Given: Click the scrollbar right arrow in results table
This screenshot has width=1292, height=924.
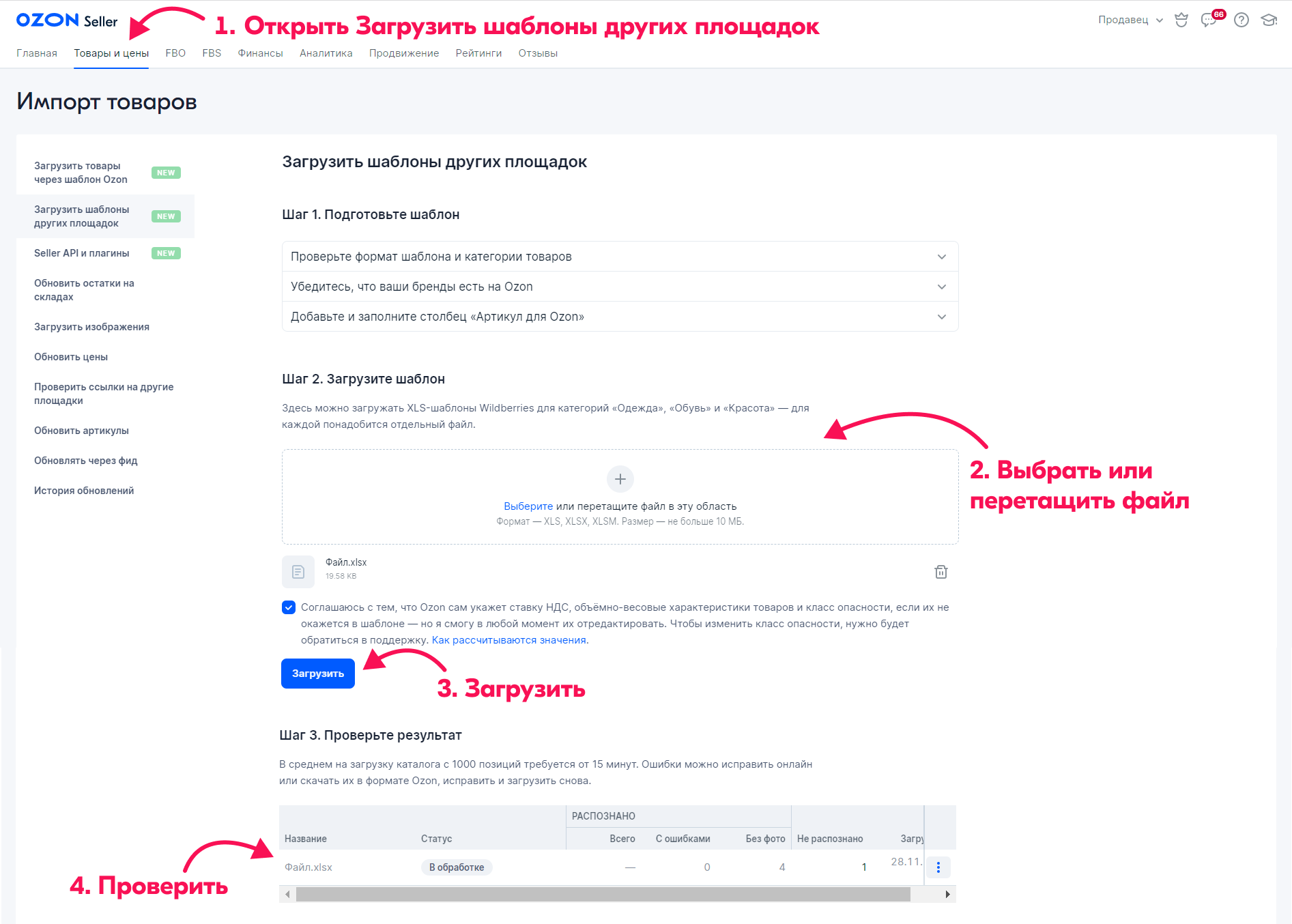Looking at the screenshot, I should click(947, 894).
